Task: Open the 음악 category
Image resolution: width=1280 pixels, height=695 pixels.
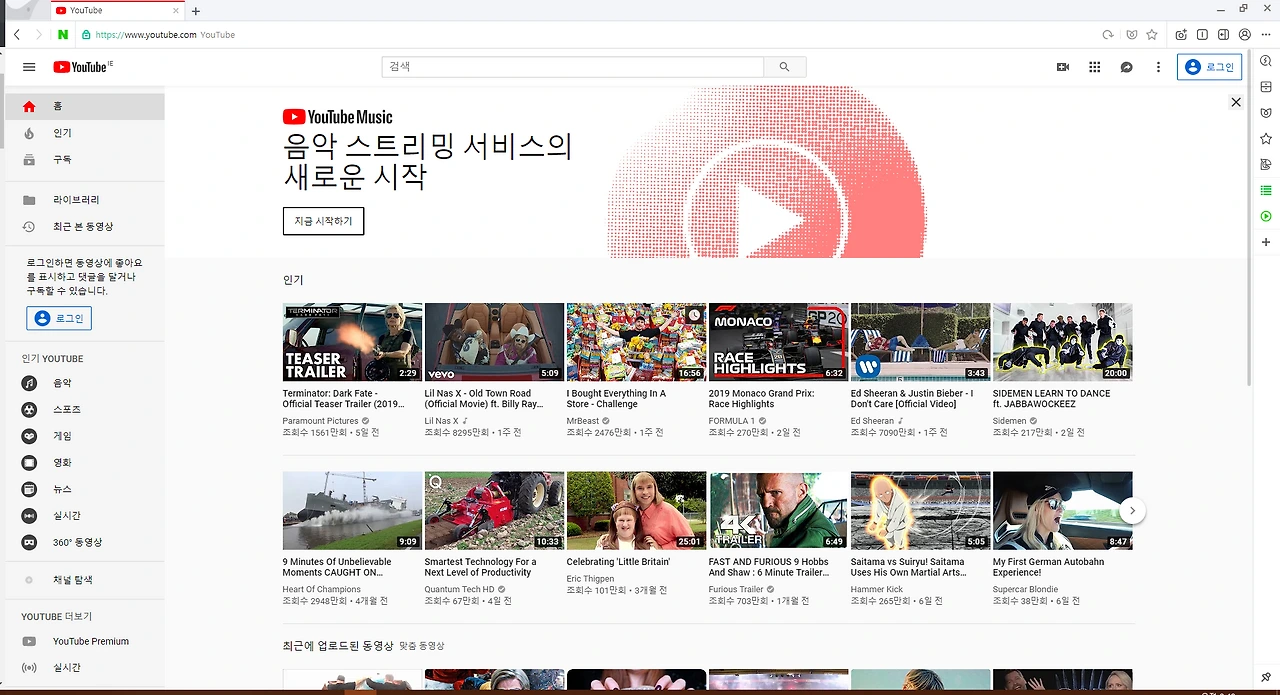Action: pos(85,383)
